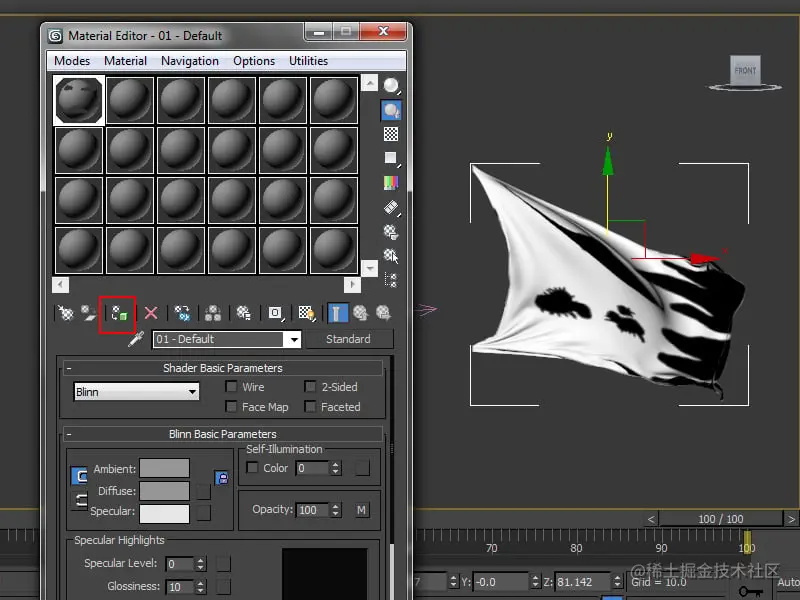800x600 pixels.
Task: Toggle checkered Background in sample slot
Action: 391,134
